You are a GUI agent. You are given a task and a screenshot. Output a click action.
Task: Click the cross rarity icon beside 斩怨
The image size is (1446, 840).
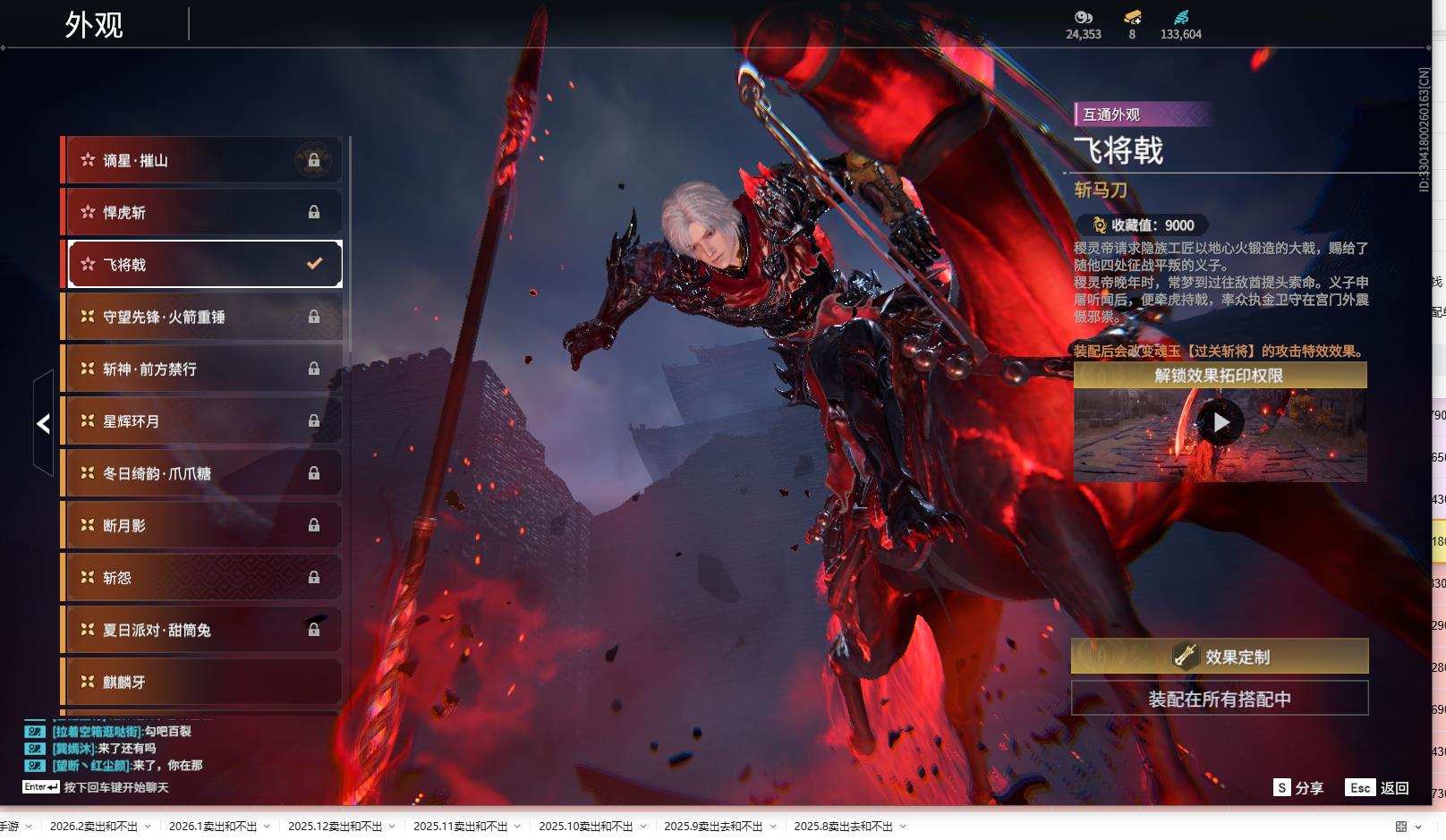coord(88,577)
